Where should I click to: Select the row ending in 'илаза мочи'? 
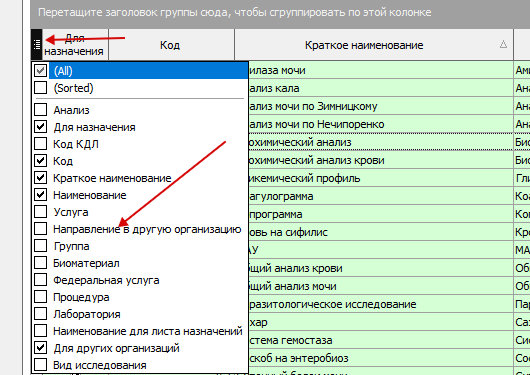[381, 70]
